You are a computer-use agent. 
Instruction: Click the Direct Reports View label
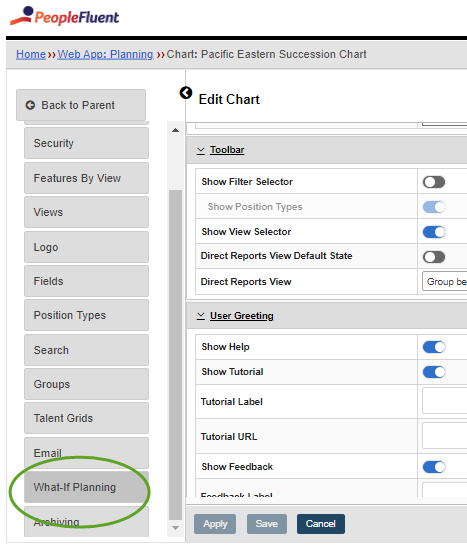click(246, 282)
